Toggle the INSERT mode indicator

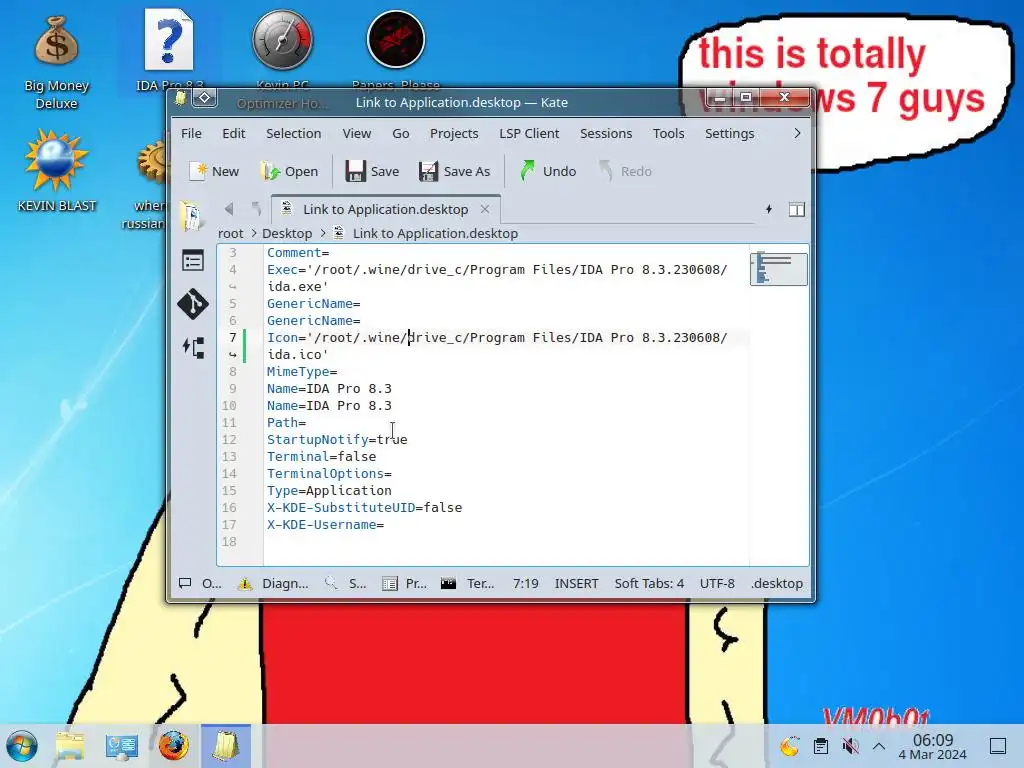point(576,583)
